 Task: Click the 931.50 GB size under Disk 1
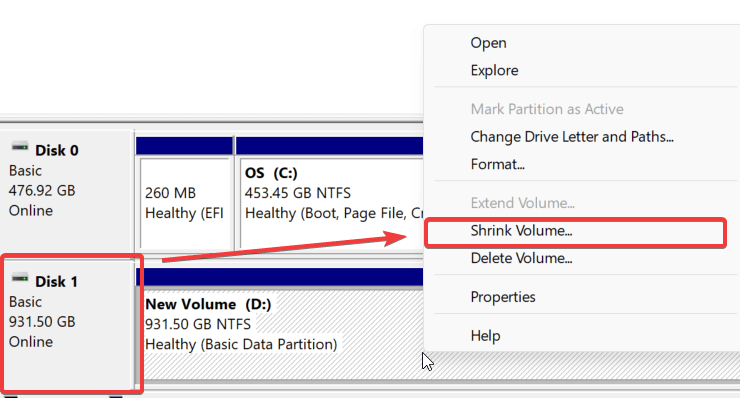tap(42, 322)
